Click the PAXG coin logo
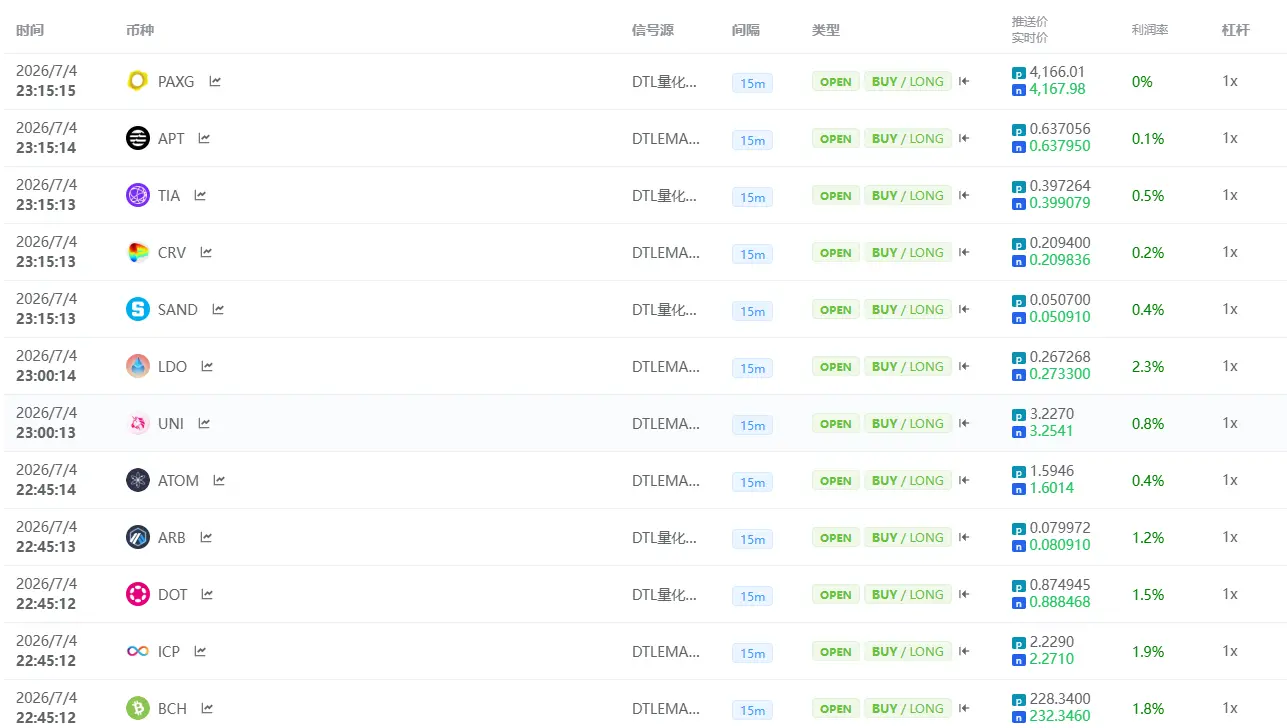Screen dimensions: 1287x728 tap(138, 81)
